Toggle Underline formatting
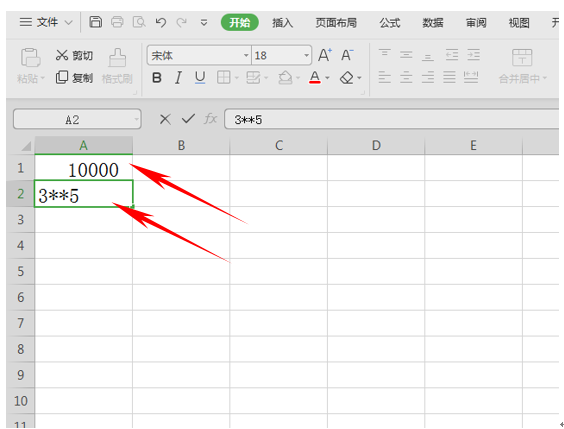Image resolution: width=564 pixels, height=429 pixels. [x=200, y=78]
